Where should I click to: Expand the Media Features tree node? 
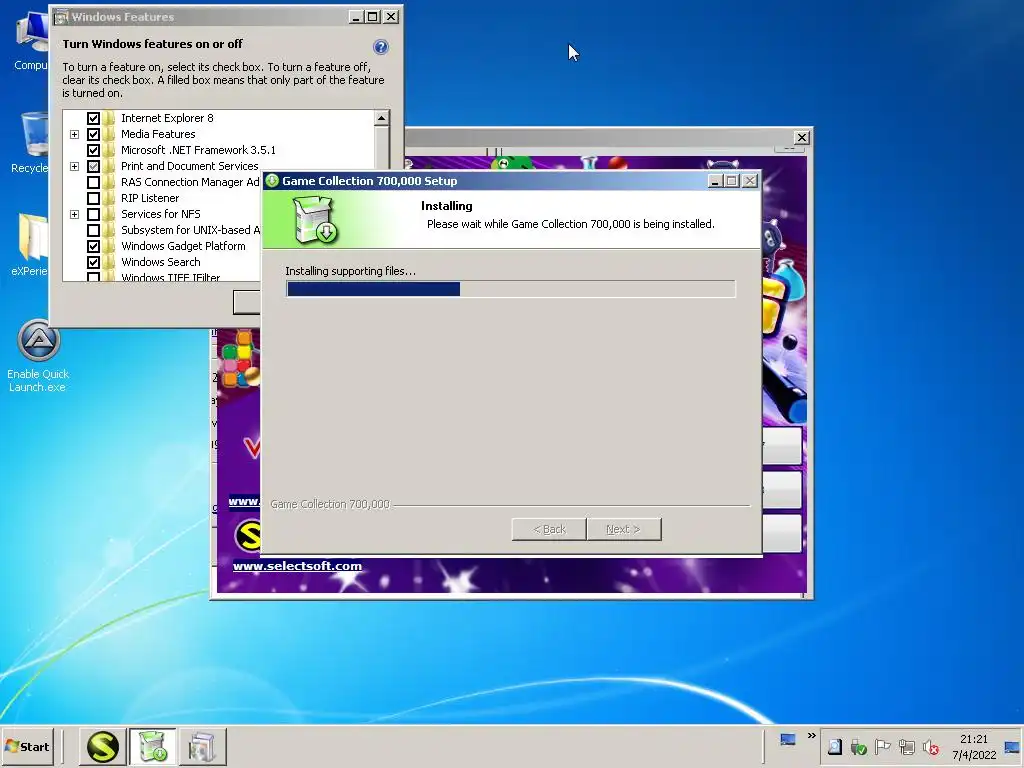tap(74, 135)
